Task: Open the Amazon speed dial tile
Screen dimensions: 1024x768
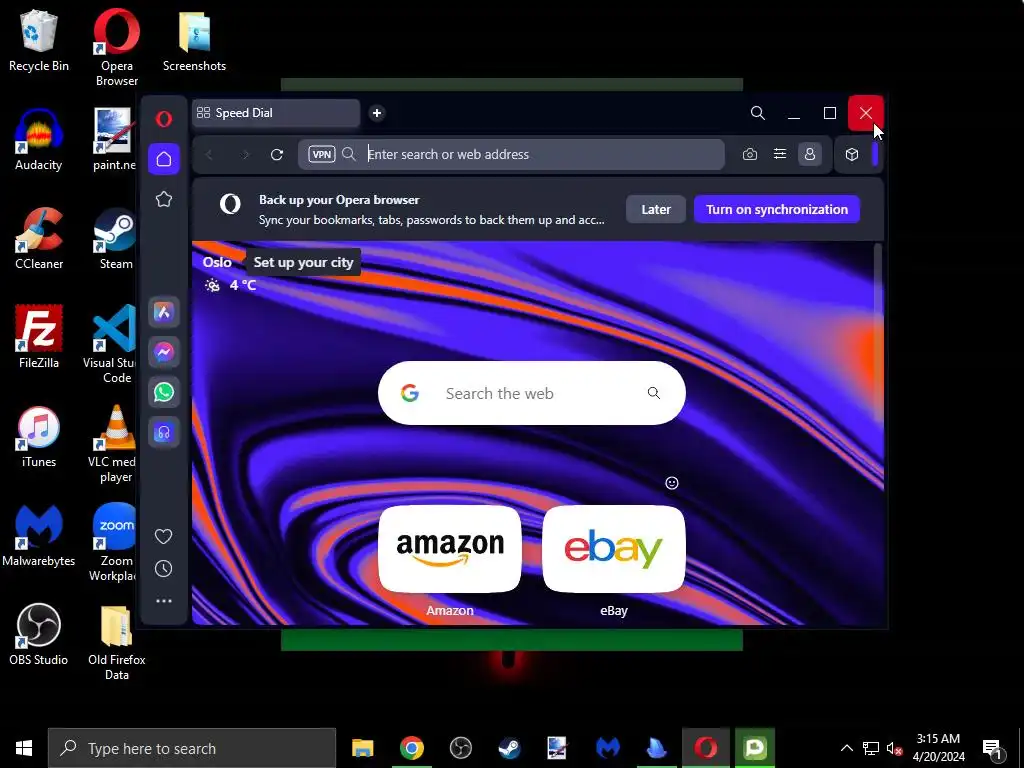Action: pos(450,549)
